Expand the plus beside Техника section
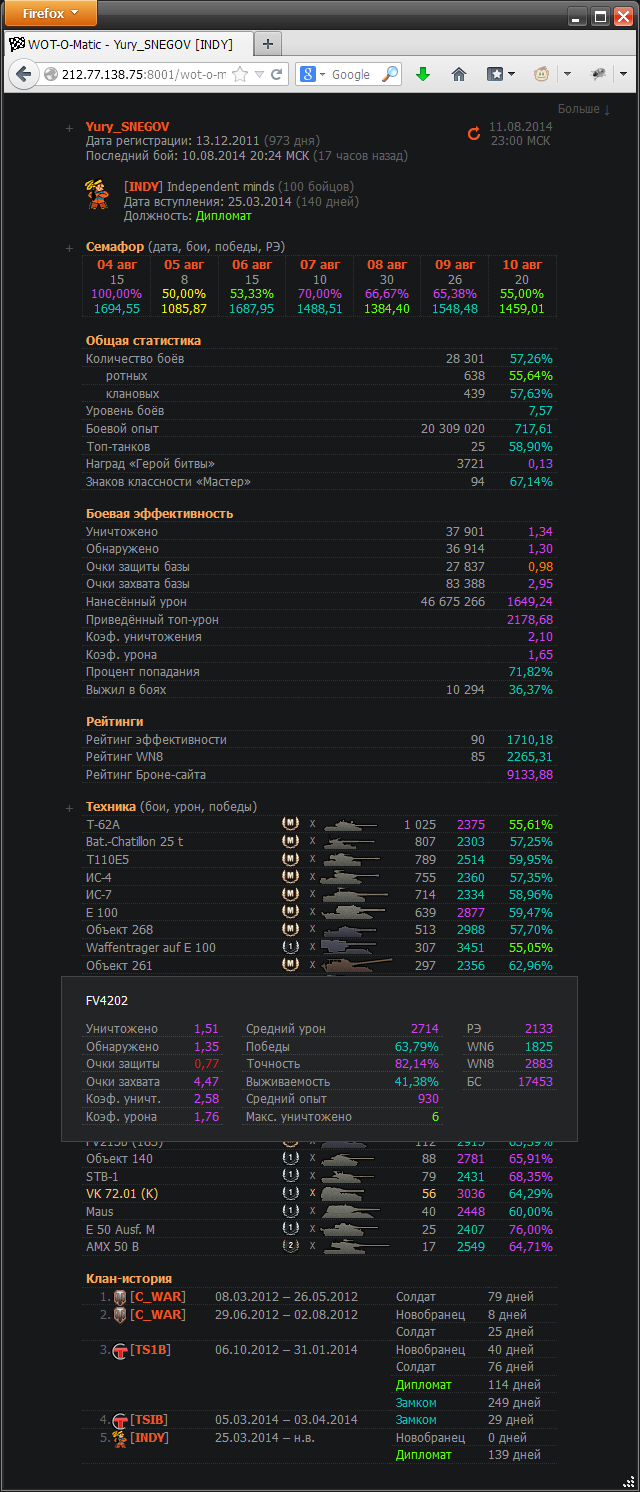Screen dimensions: 640x1492 pos(69,807)
